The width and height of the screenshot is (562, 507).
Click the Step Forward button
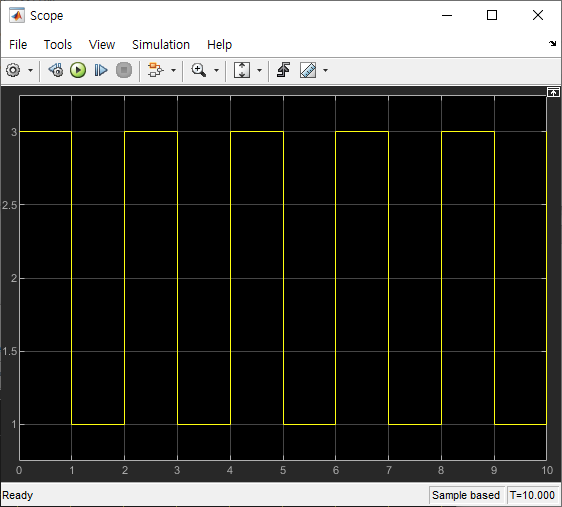point(101,70)
